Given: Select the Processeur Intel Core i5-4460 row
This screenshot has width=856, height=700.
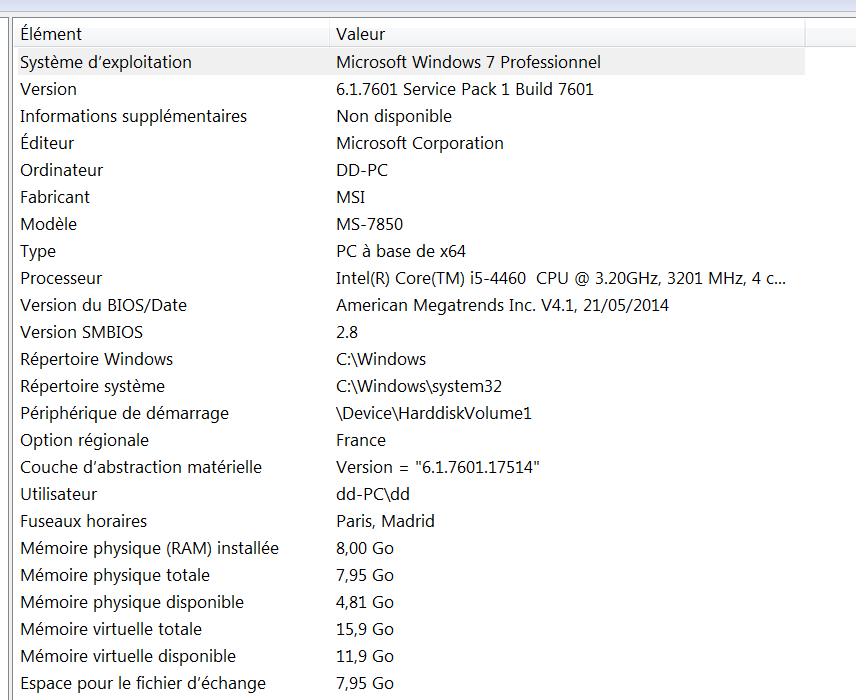Looking at the screenshot, I should [x=61, y=278].
